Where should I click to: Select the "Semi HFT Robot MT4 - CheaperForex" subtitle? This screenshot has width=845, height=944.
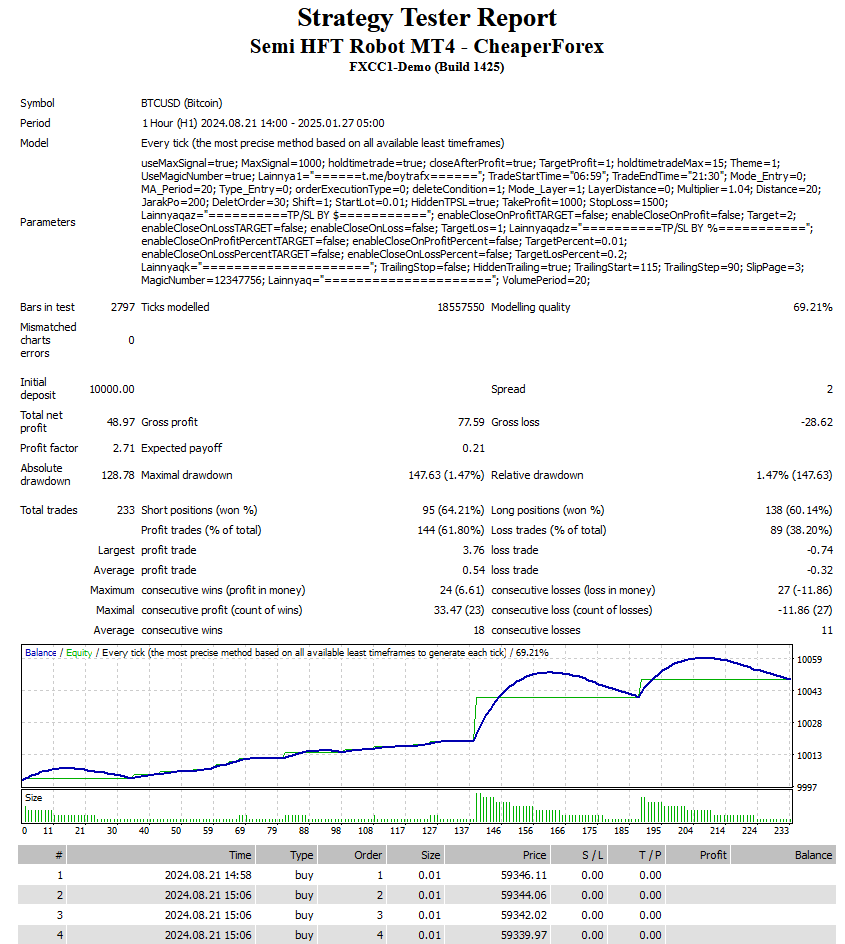pyautogui.click(x=427, y=46)
